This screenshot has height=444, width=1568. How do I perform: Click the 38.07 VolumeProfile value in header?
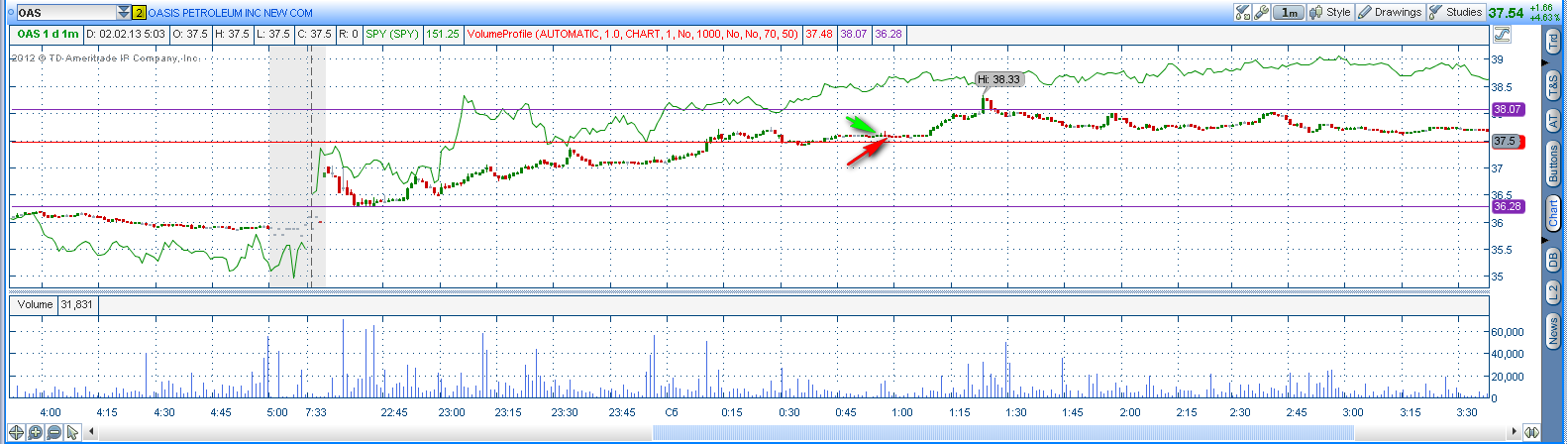(854, 34)
